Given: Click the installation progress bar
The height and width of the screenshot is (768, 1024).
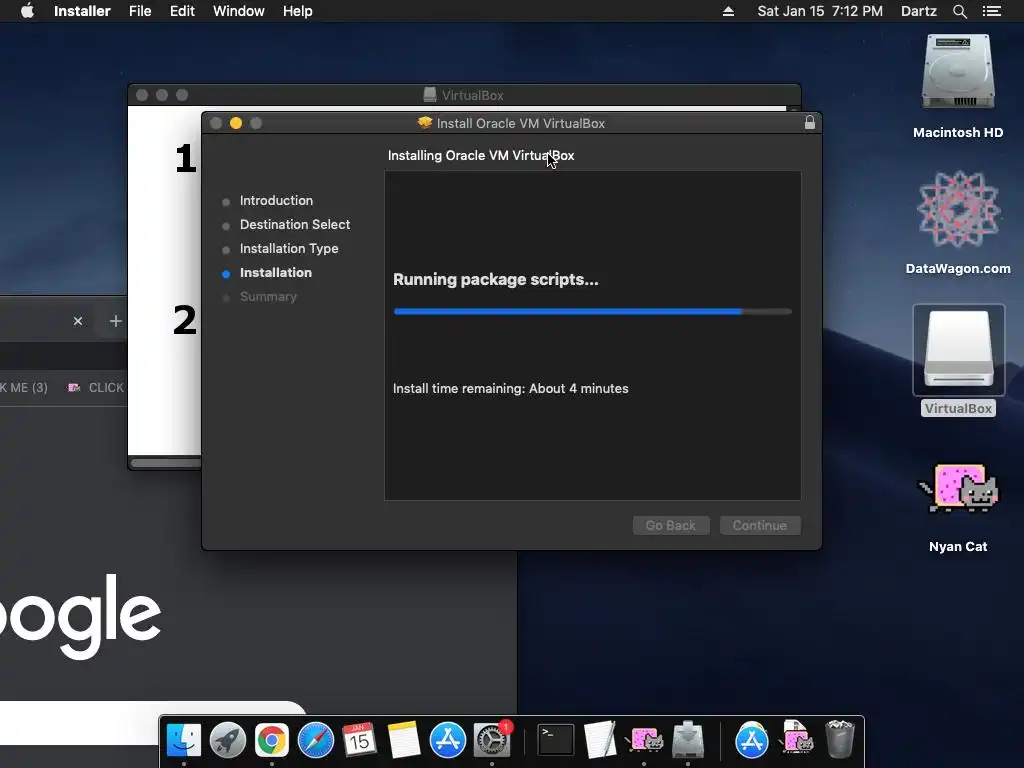Looking at the screenshot, I should click(592, 312).
